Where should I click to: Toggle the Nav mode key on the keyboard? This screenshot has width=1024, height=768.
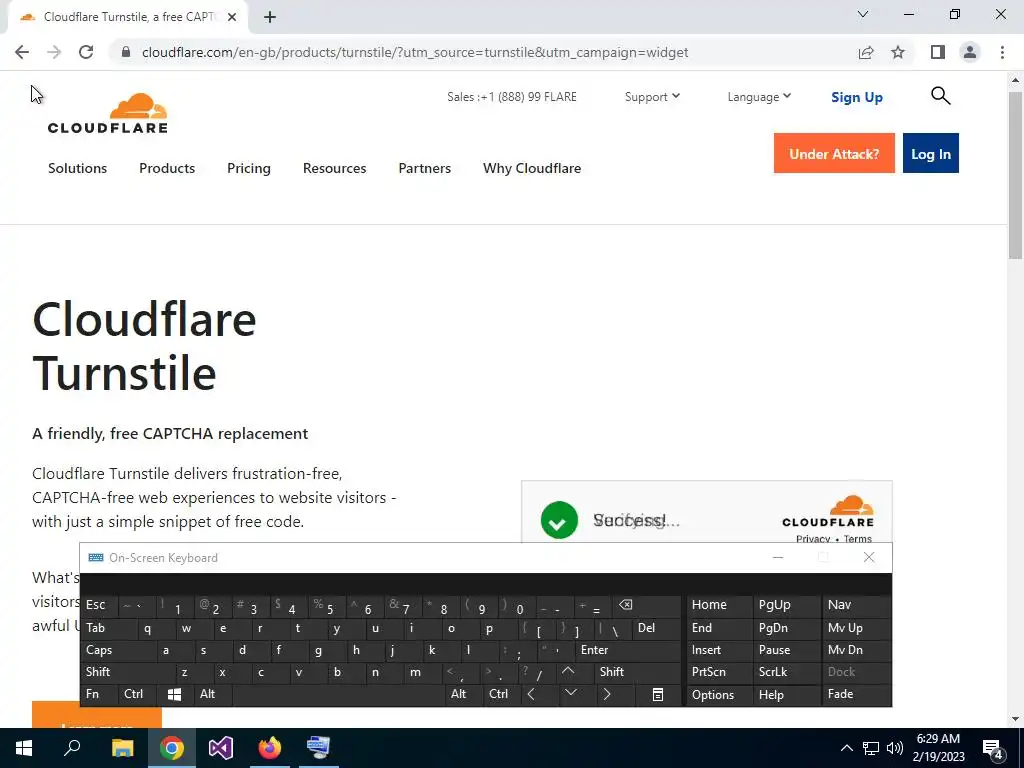tap(856, 605)
